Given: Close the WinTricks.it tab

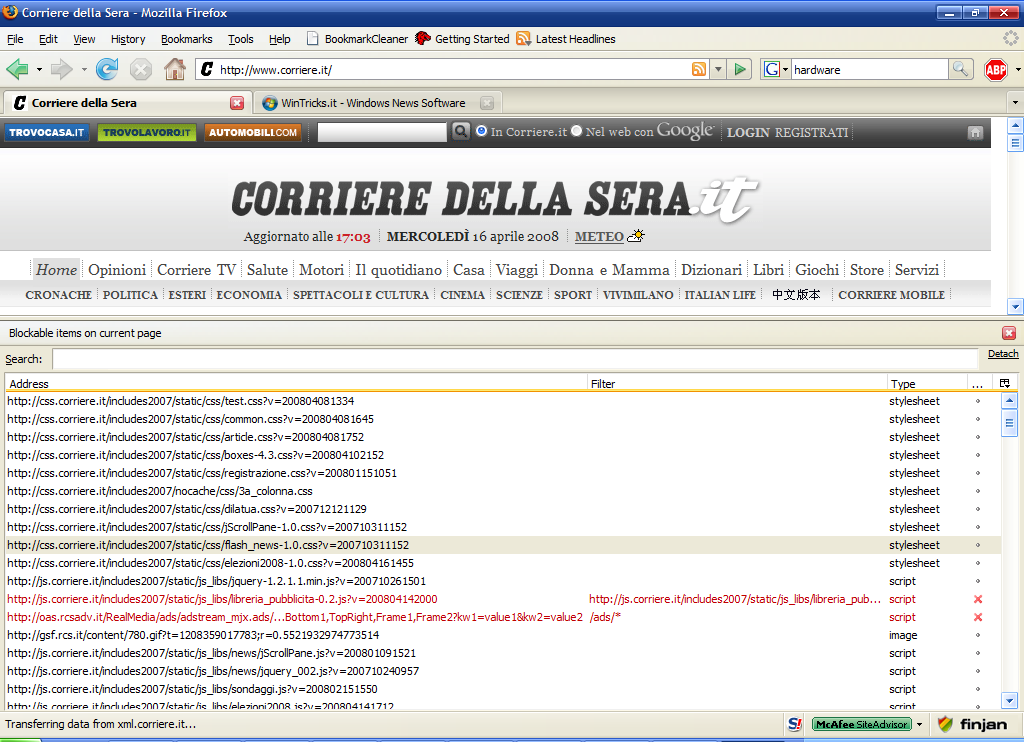Looking at the screenshot, I should [487, 103].
